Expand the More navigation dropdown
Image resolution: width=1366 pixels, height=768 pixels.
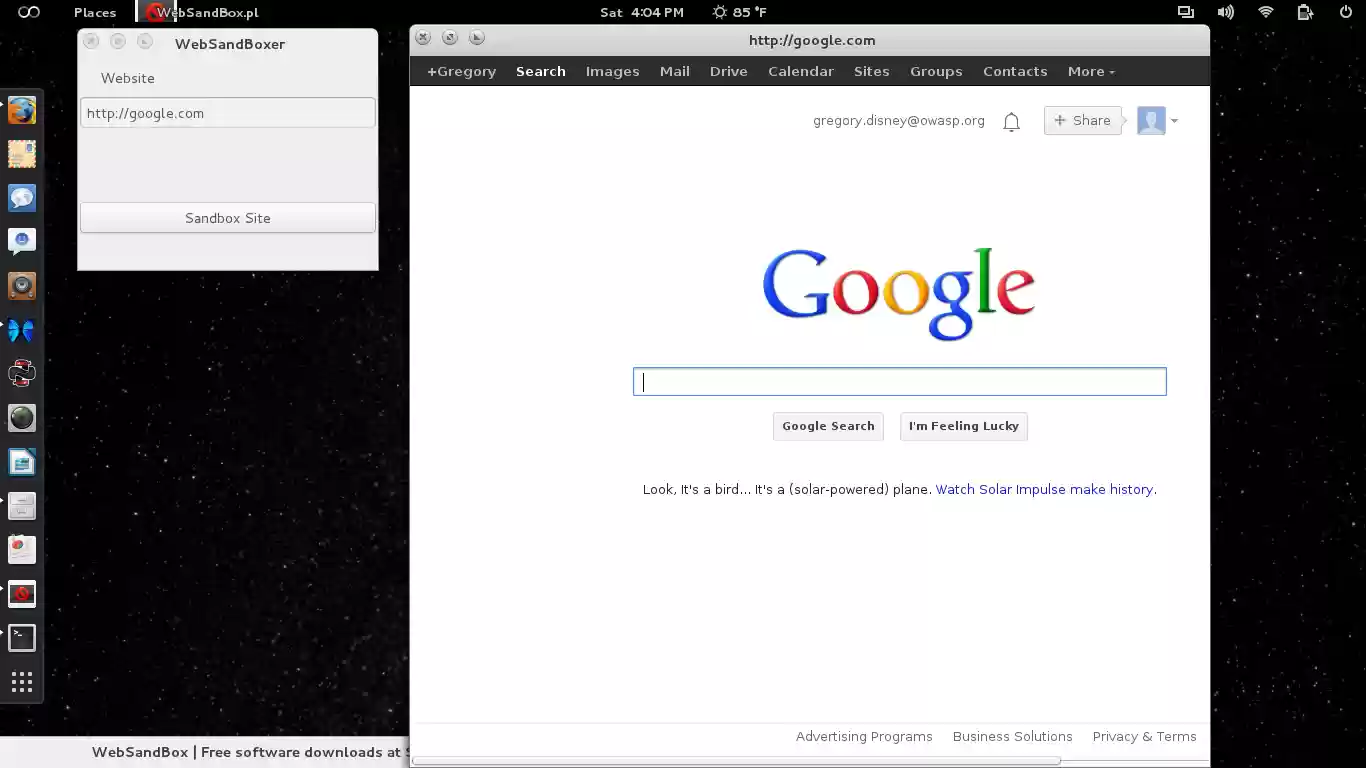[x=1090, y=71]
